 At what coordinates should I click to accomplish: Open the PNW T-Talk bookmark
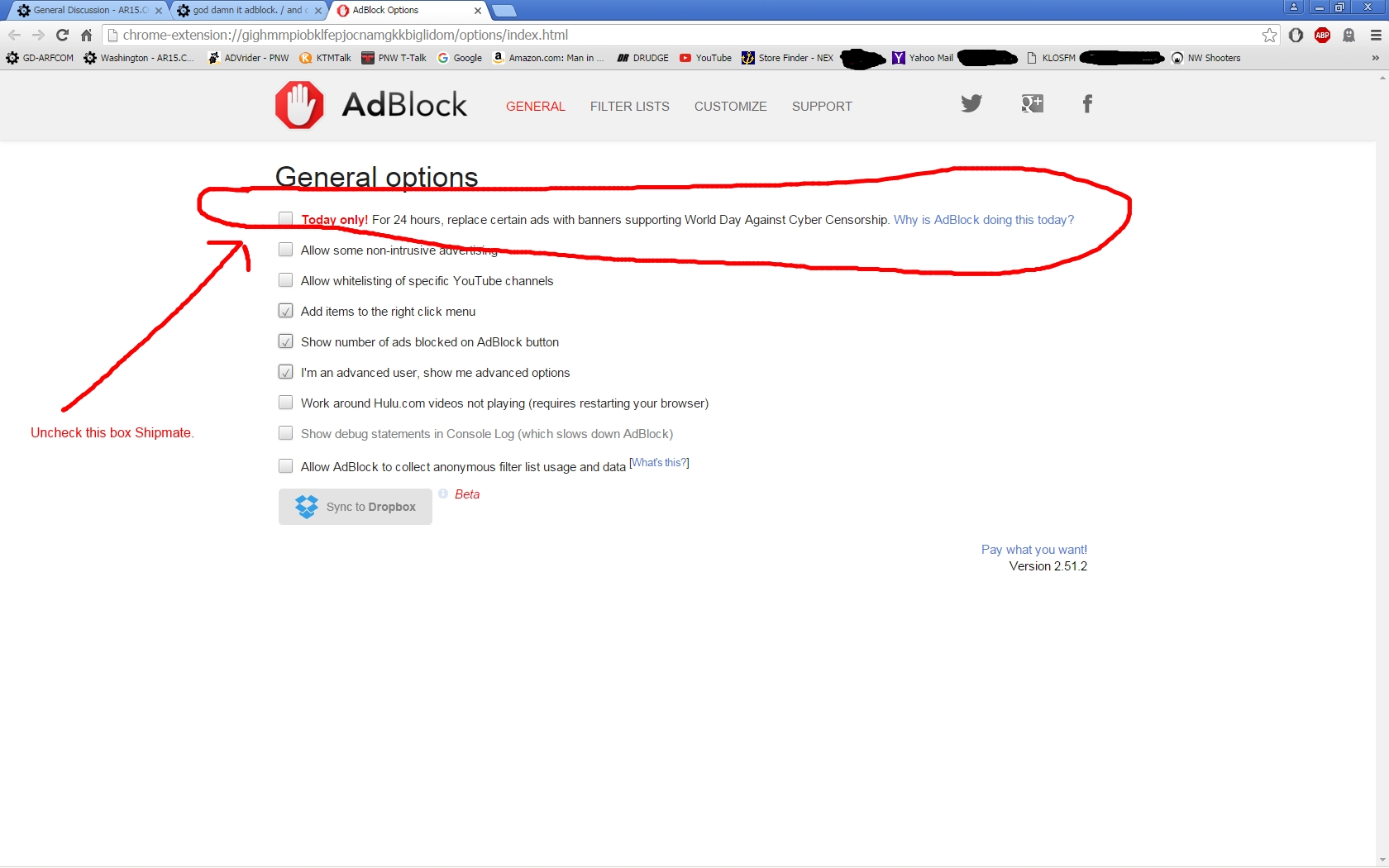[x=394, y=58]
